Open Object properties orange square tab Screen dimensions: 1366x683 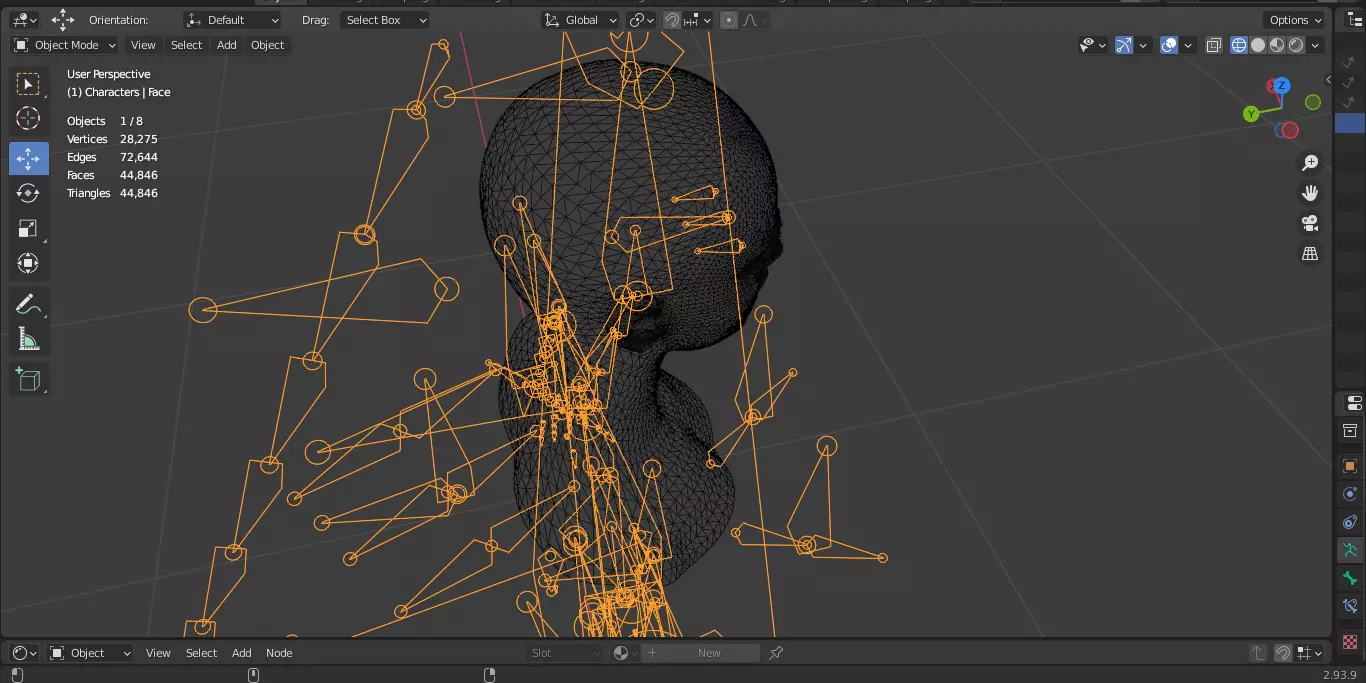point(1350,466)
